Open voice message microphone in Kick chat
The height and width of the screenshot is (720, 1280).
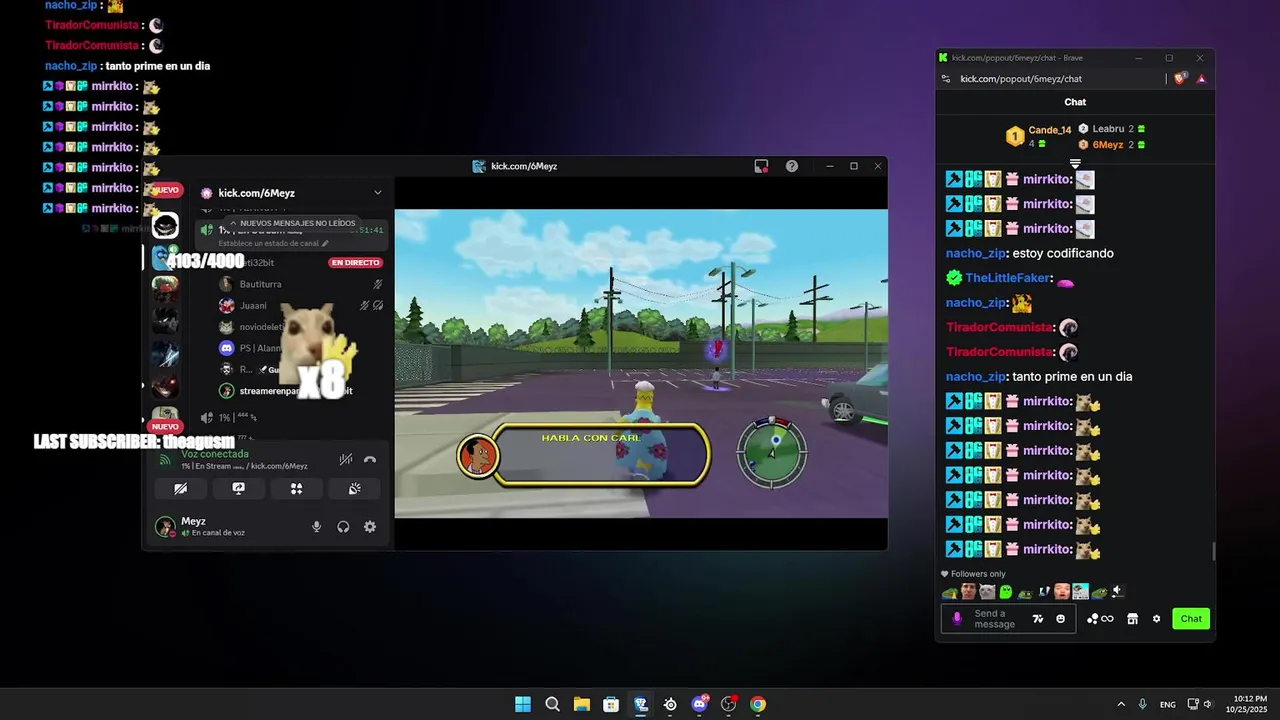957,619
